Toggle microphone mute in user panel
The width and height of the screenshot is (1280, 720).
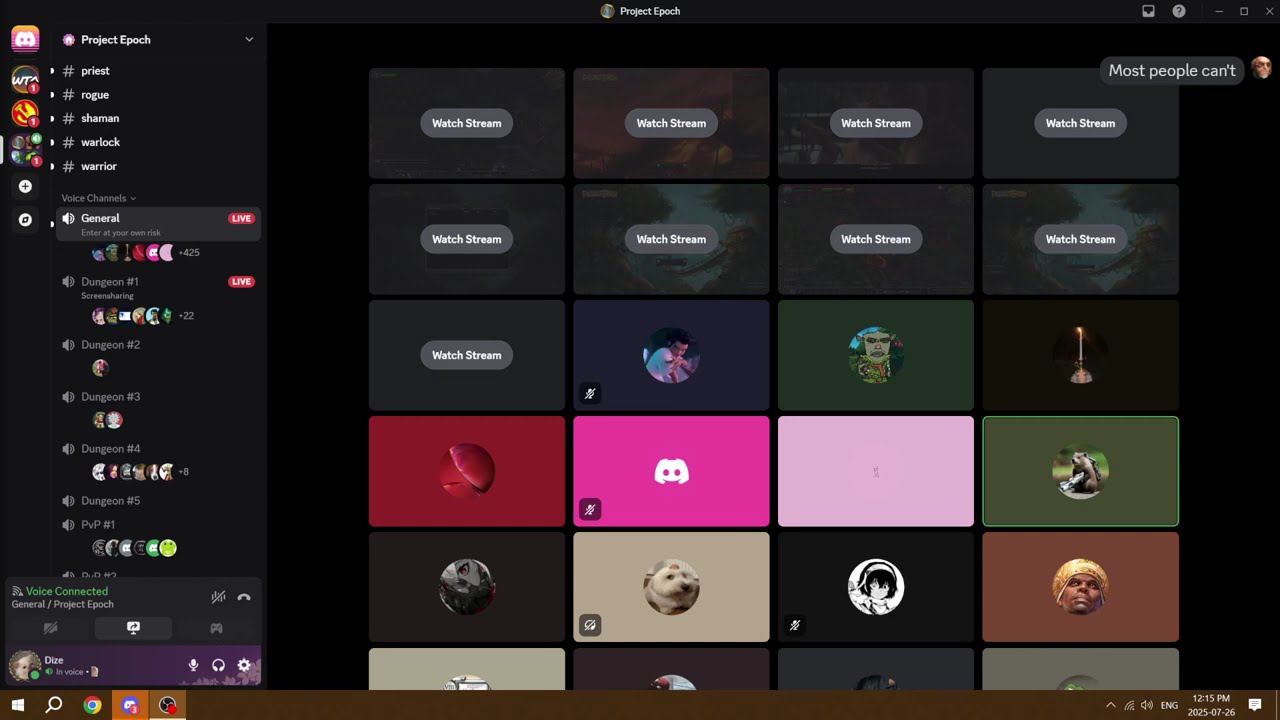pos(193,665)
